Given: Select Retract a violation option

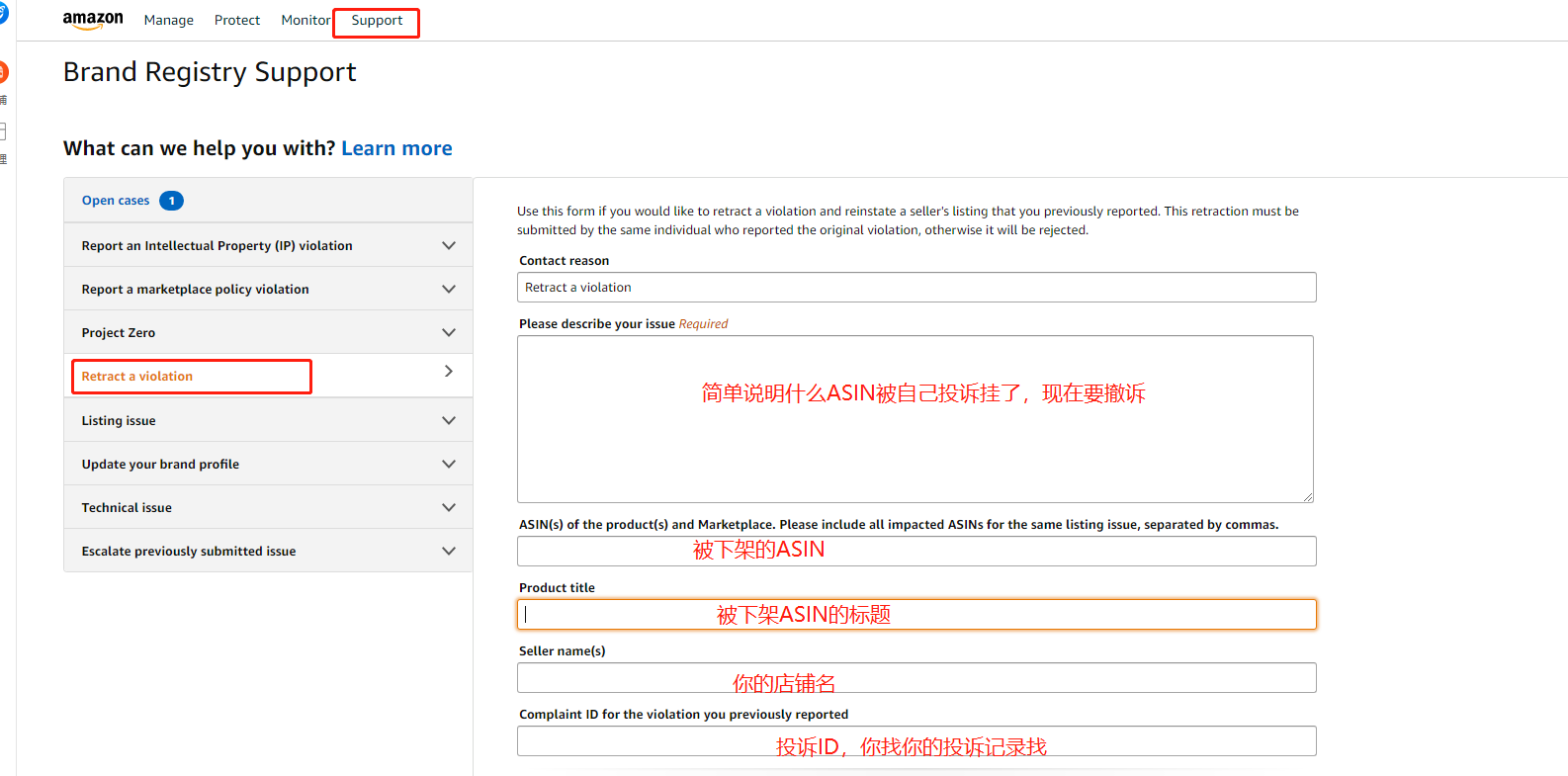Looking at the screenshot, I should click(137, 377).
